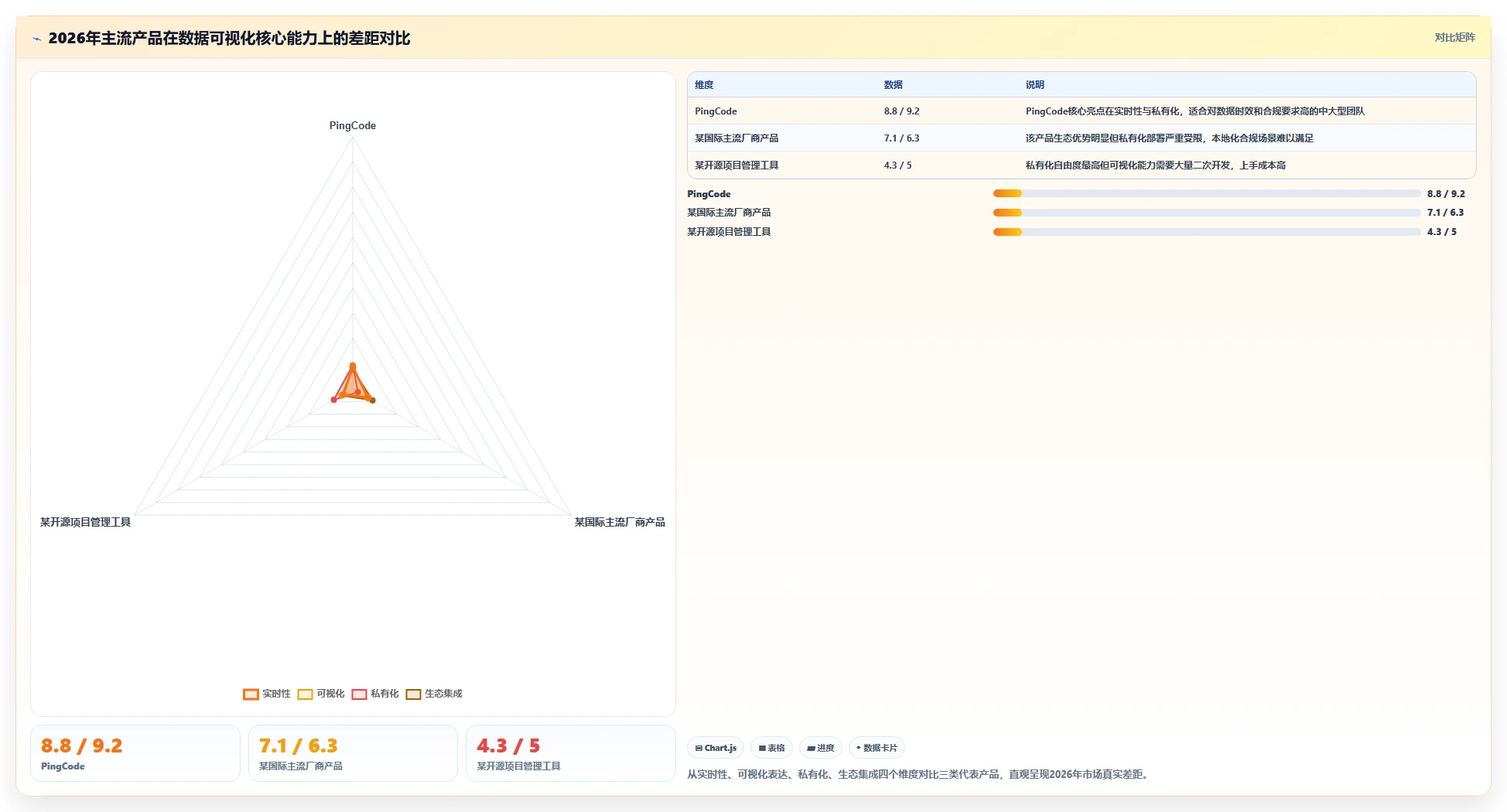Click the 数据 column header
Screen dimensions: 1507x812
(894, 85)
